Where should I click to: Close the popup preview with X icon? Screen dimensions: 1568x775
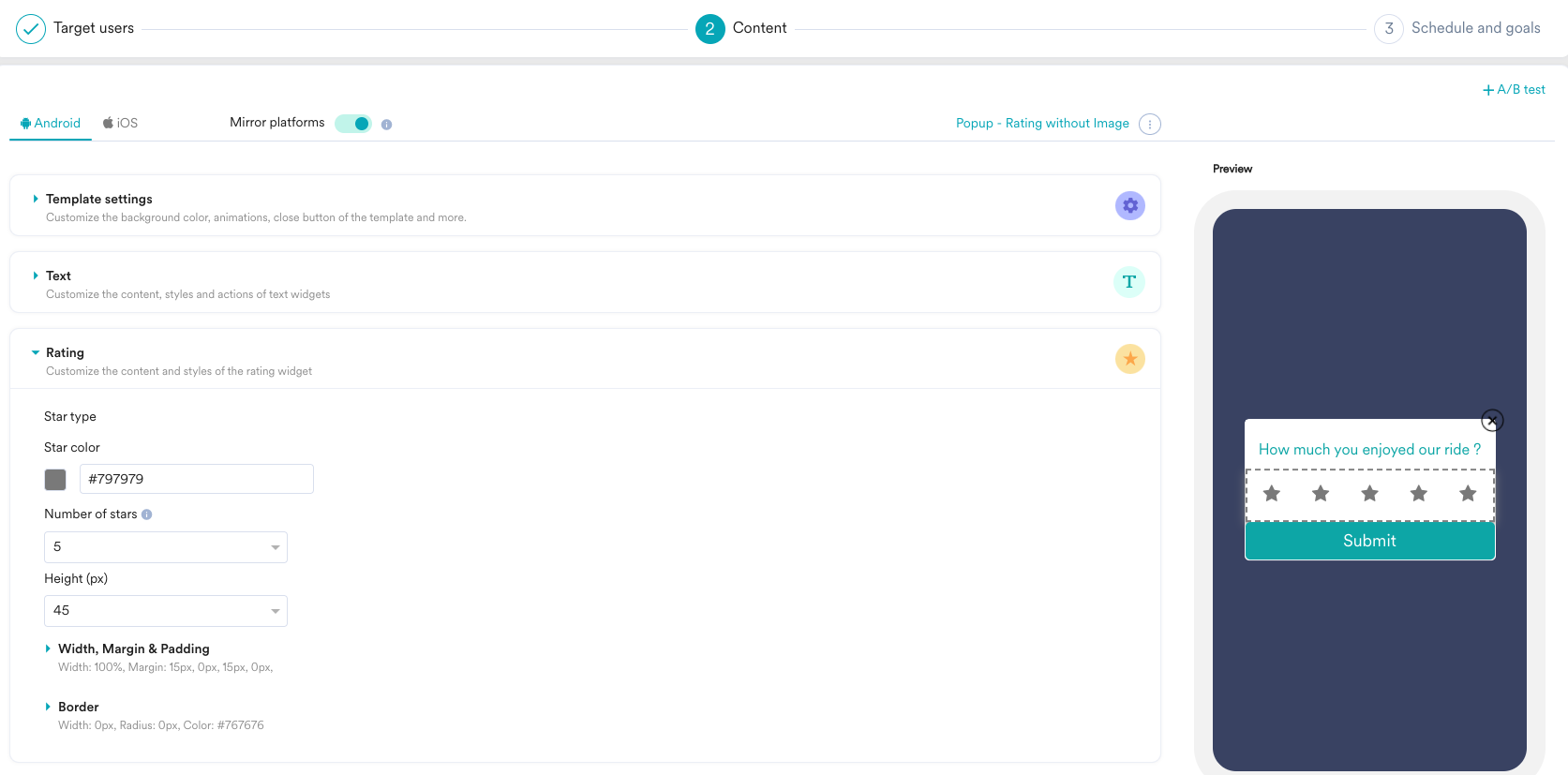1492,420
